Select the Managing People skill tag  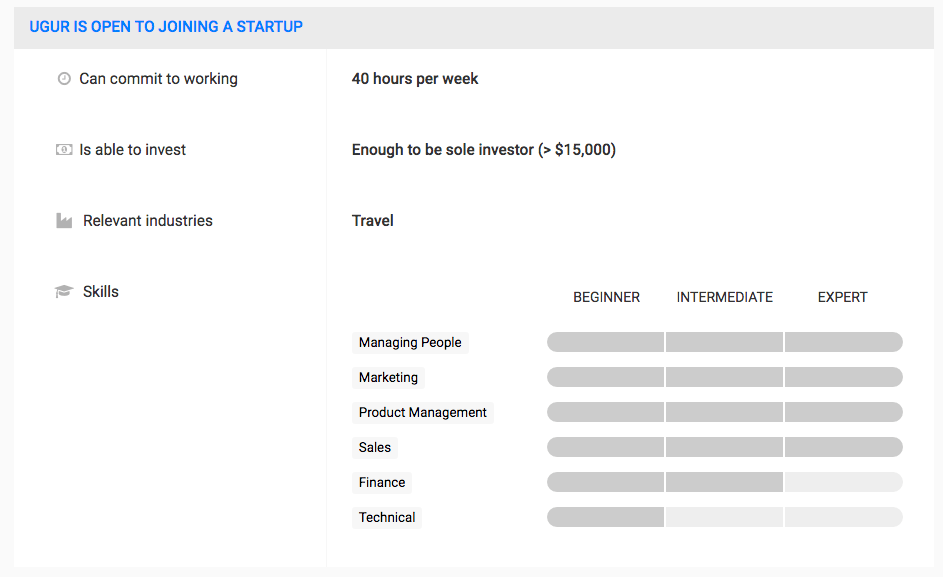click(x=410, y=342)
